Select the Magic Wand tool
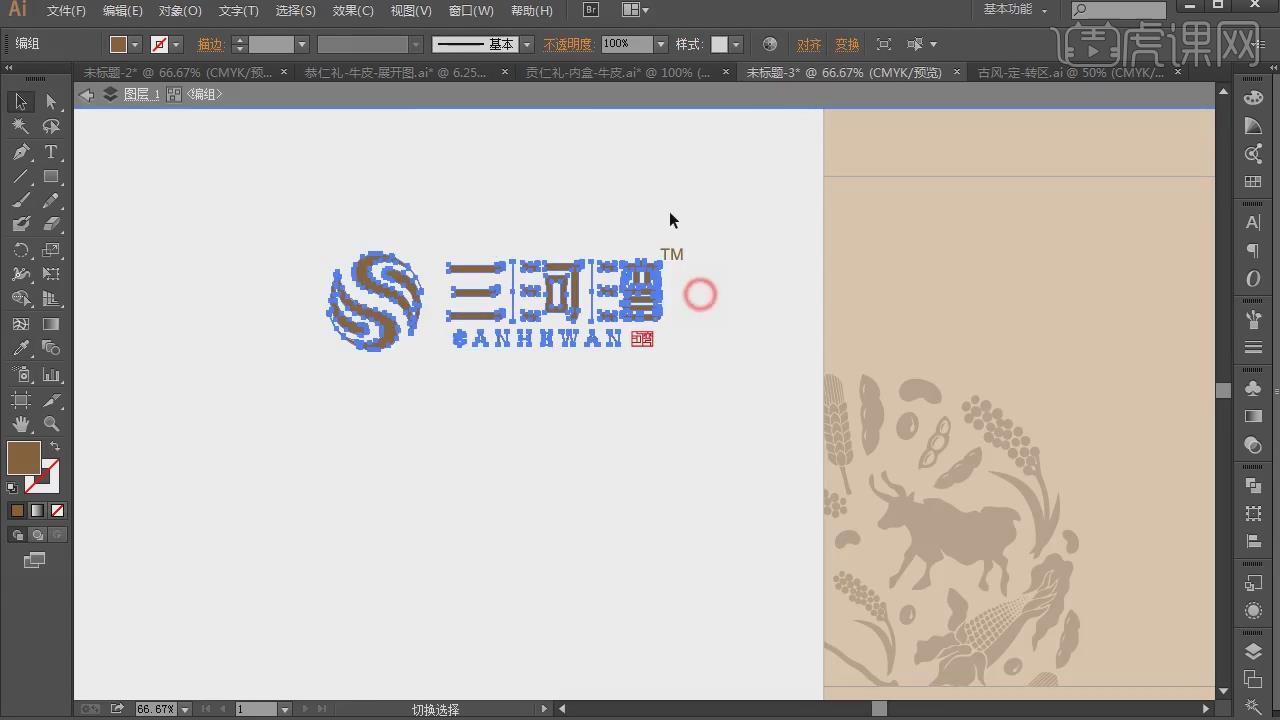The height and width of the screenshot is (720, 1280). pos(21,127)
